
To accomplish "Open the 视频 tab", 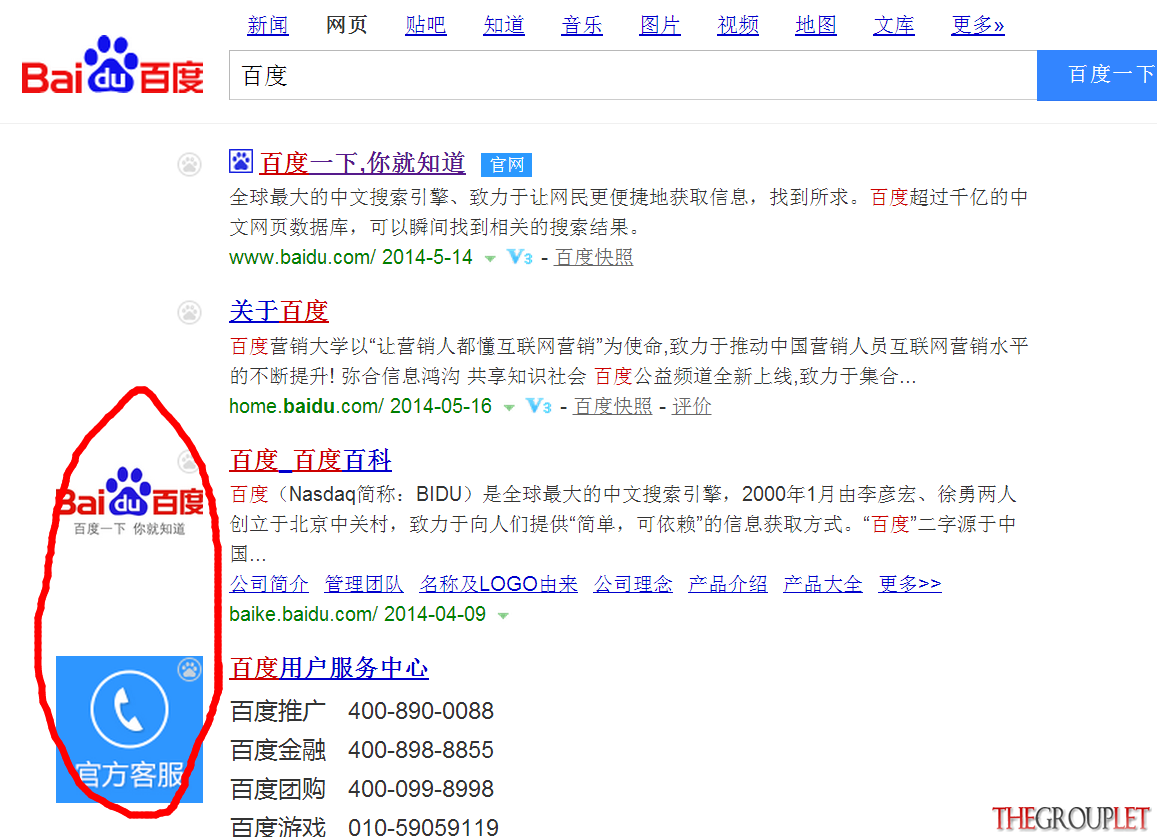I will point(739,25).
